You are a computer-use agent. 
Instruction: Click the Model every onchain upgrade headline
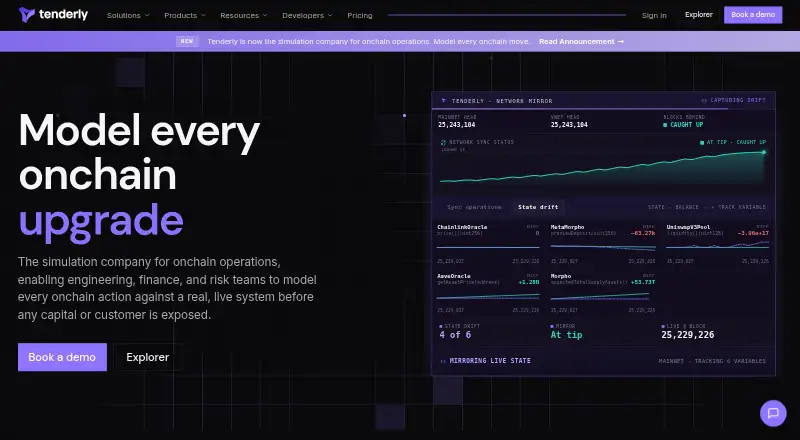pos(139,177)
